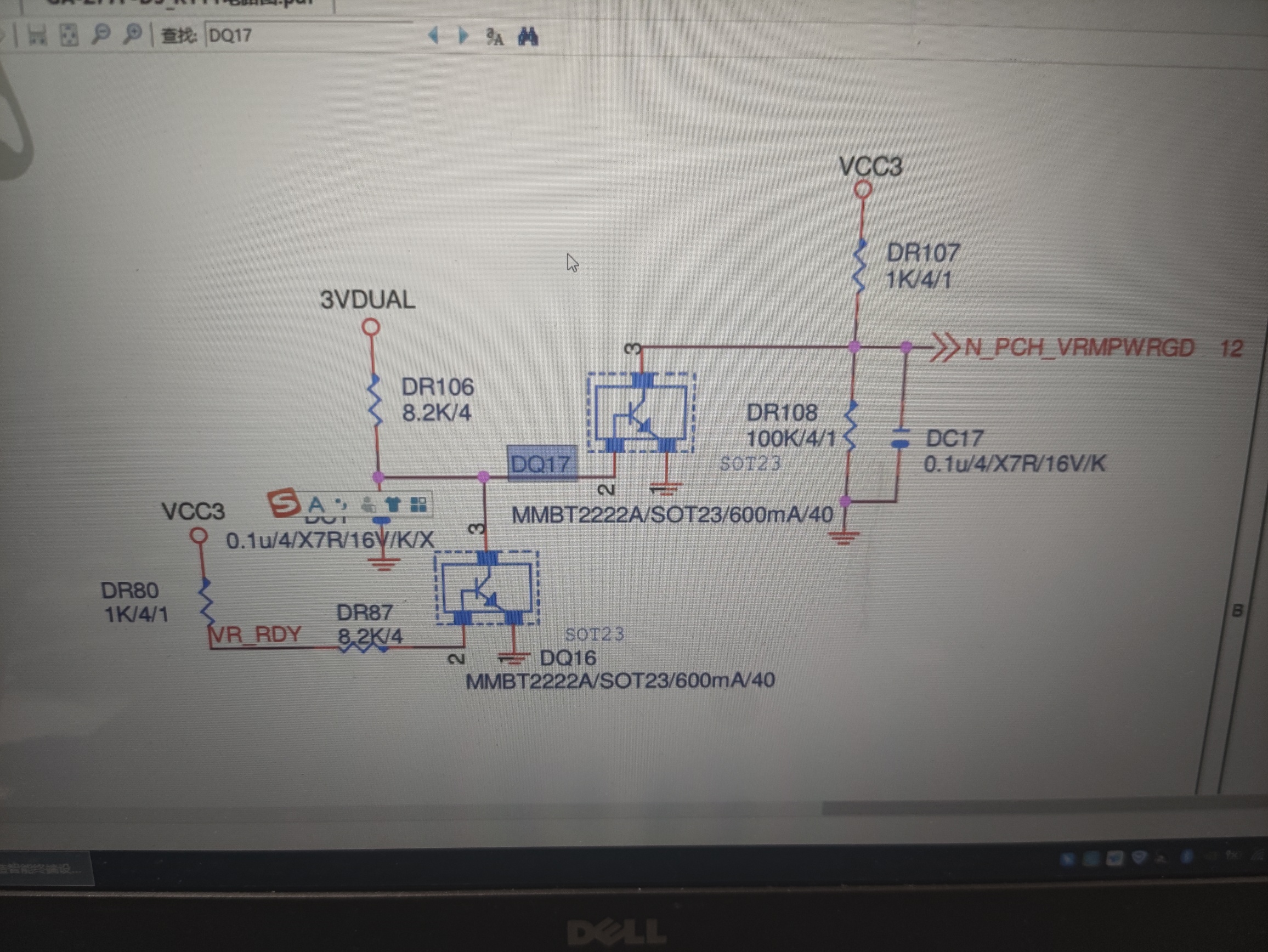Go to next search result arrow
This screenshot has width=1268, height=952.
(463, 36)
